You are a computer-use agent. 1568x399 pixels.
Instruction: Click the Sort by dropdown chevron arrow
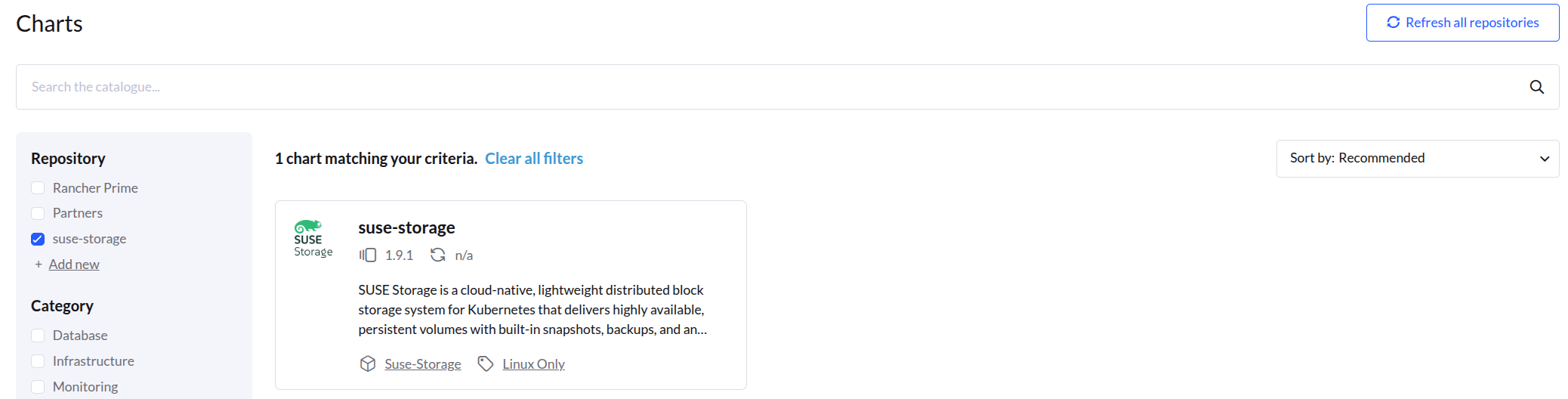tap(1544, 159)
